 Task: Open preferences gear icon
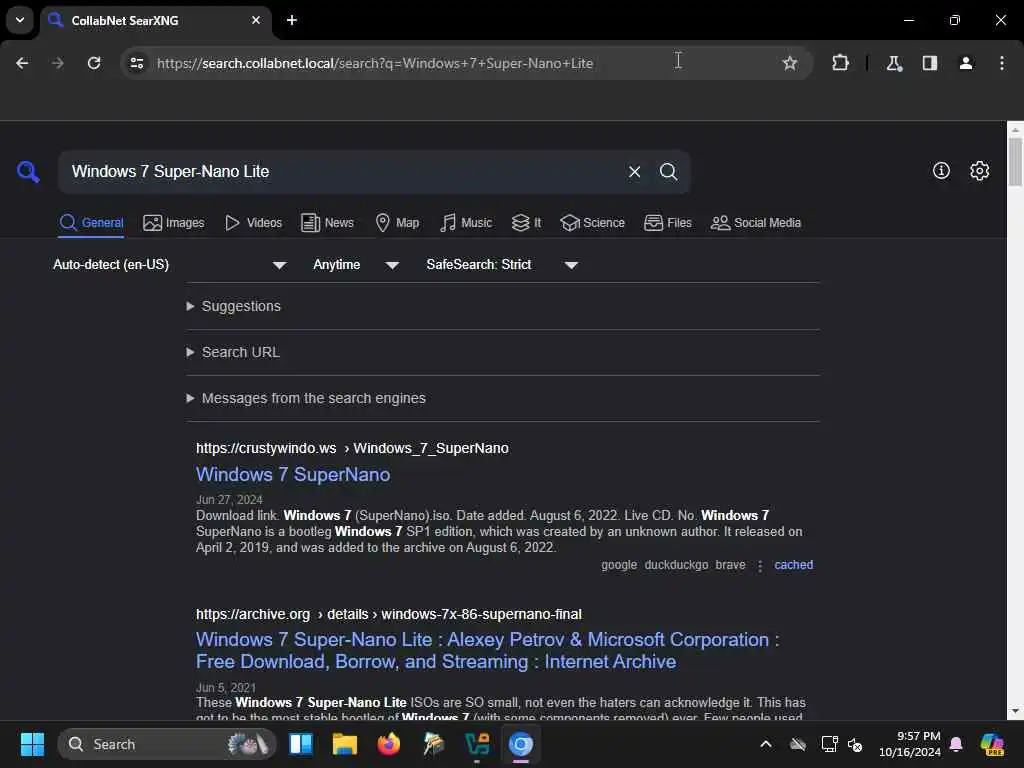point(979,170)
